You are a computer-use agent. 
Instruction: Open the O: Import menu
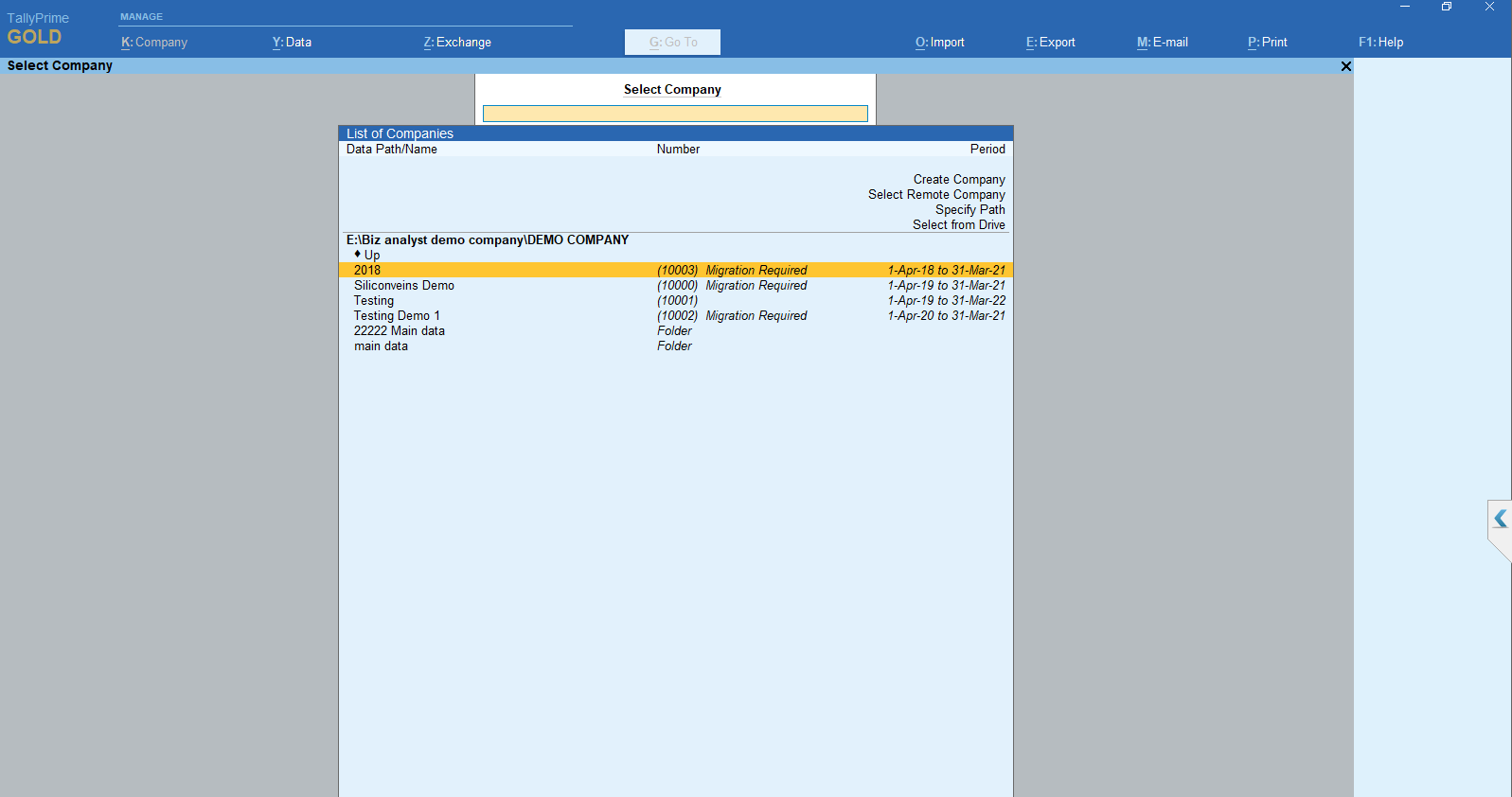coord(940,43)
